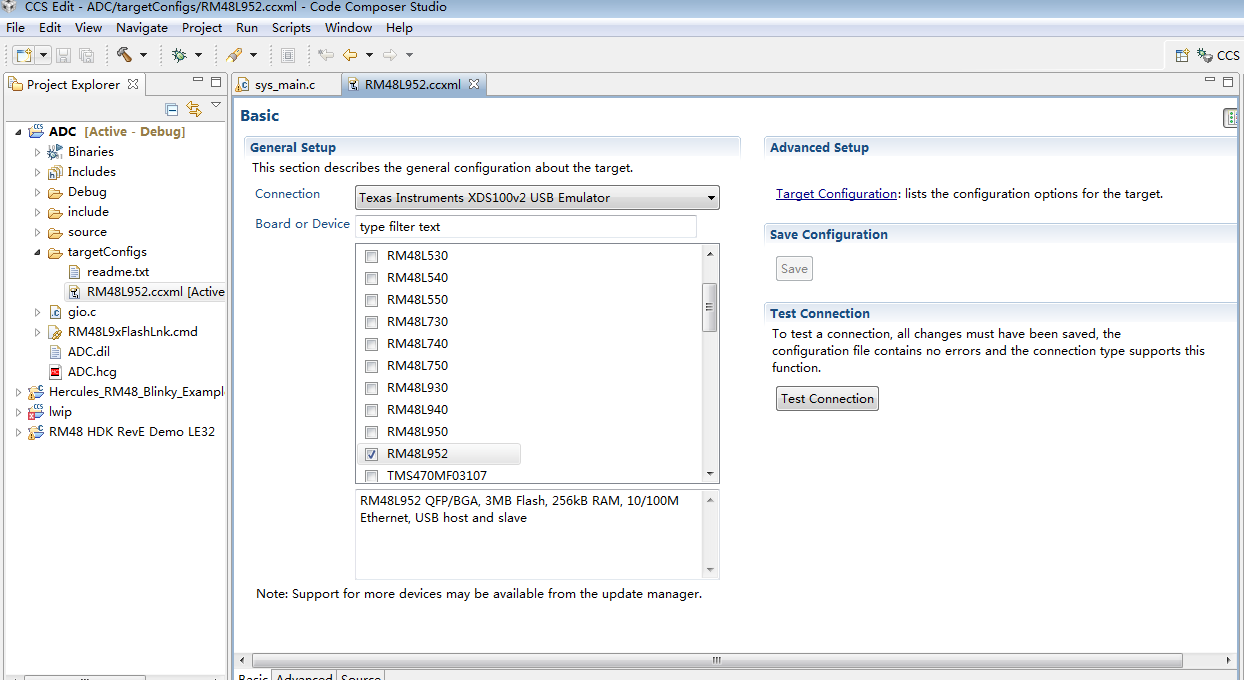This screenshot has width=1244, height=680.
Task: Open the Target Configuration link
Action: (836, 194)
